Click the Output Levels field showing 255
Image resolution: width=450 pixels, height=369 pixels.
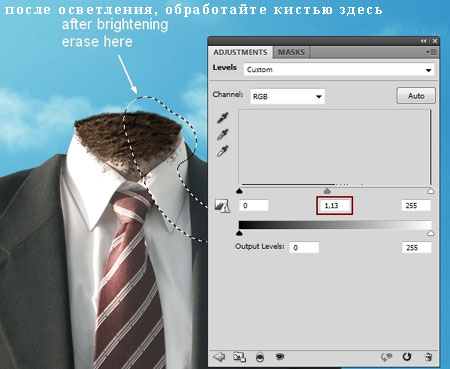point(417,248)
